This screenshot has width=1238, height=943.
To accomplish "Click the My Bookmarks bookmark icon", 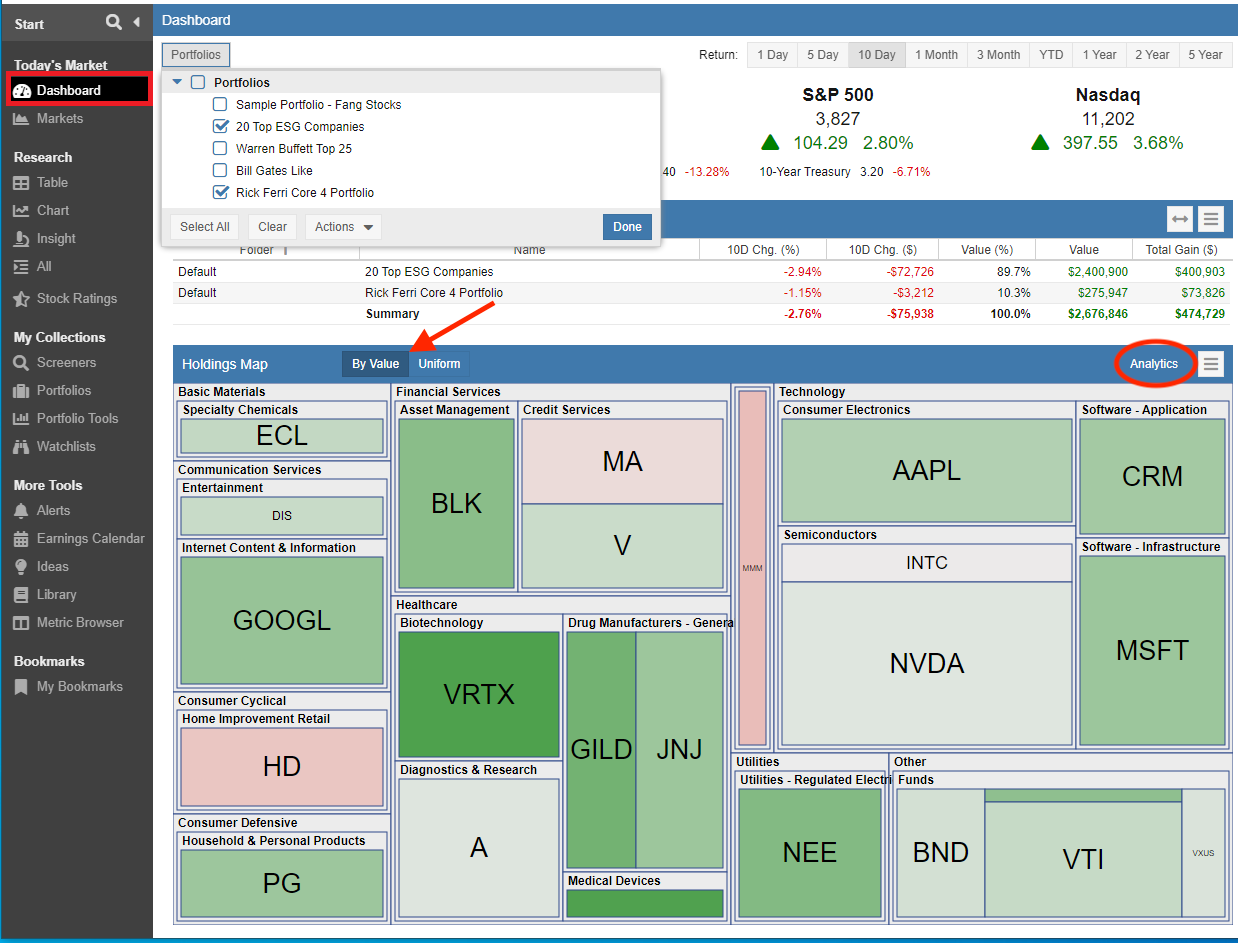I will click(21, 687).
